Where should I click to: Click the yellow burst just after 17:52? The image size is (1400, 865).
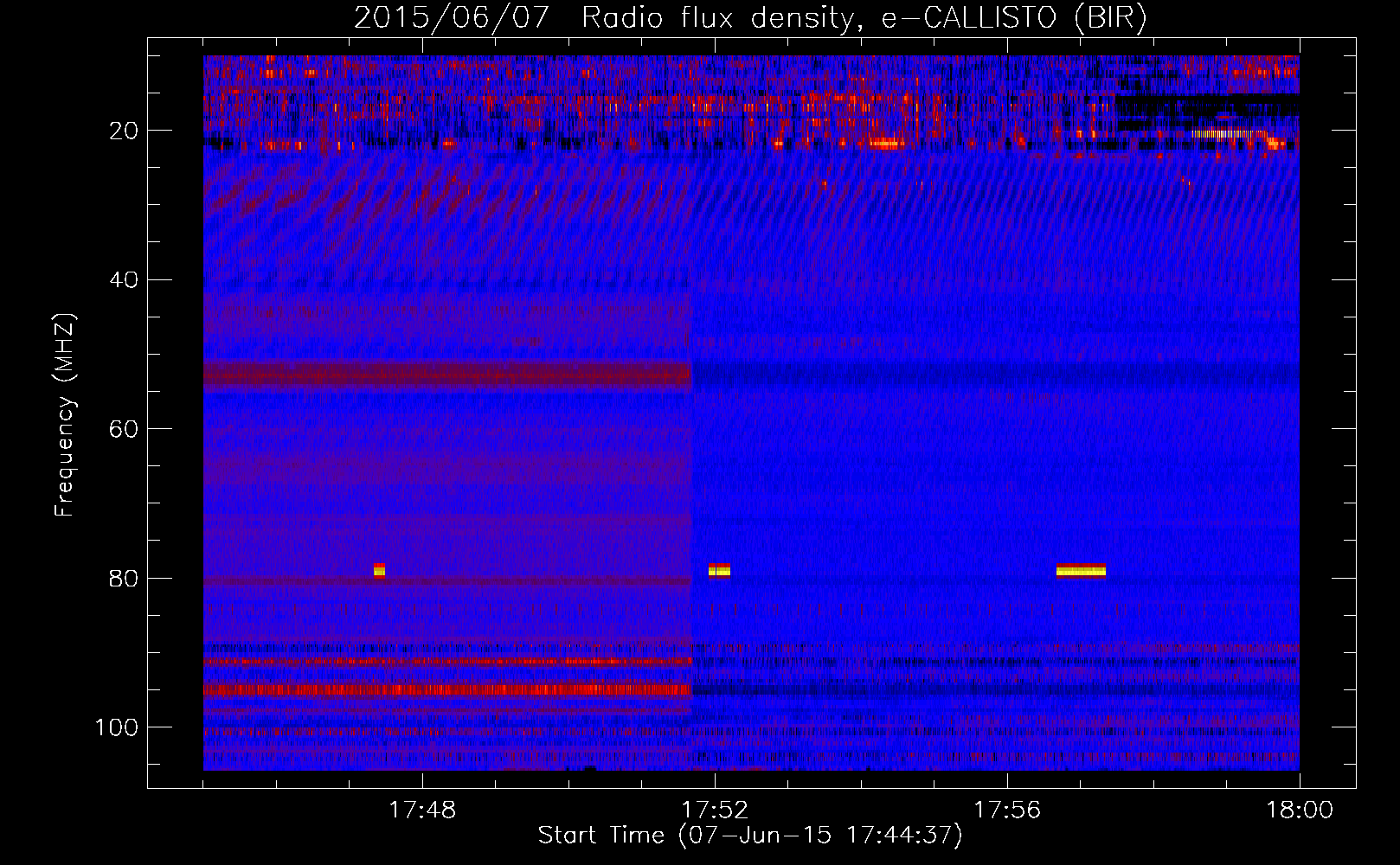(x=719, y=570)
